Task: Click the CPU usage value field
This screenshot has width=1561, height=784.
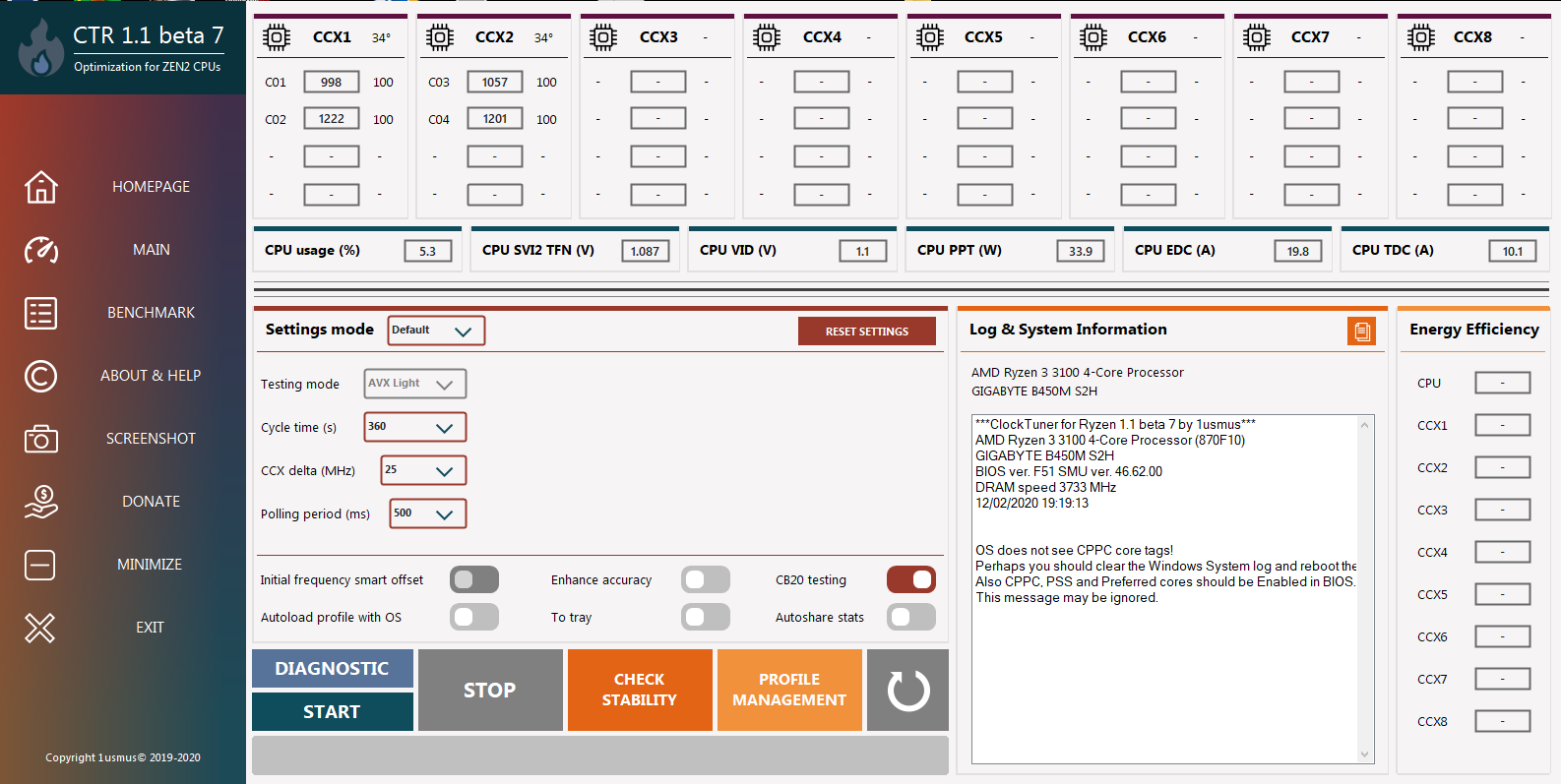Action: (x=428, y=251)
